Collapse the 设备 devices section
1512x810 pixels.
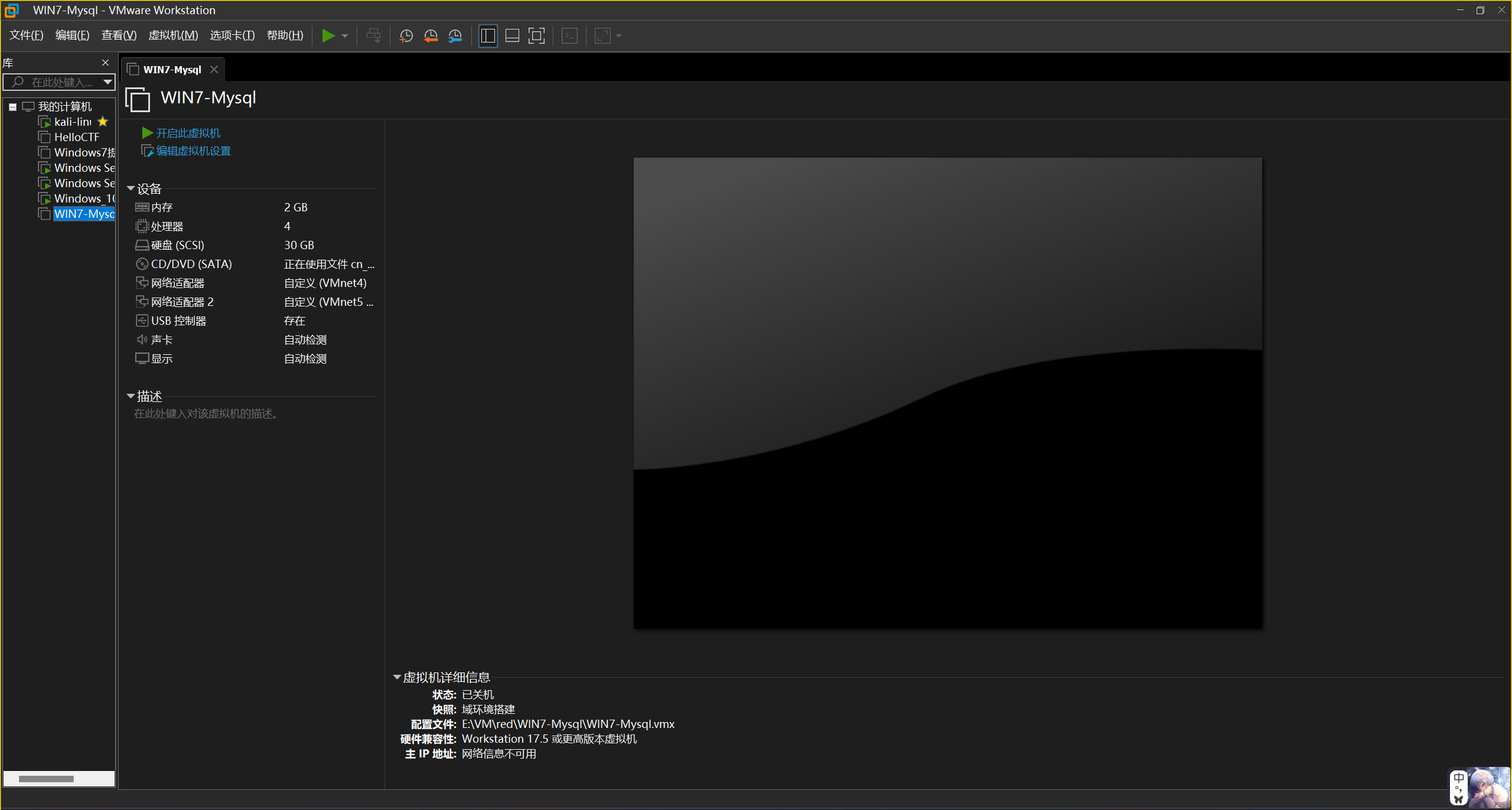click(x=131, y=189)
